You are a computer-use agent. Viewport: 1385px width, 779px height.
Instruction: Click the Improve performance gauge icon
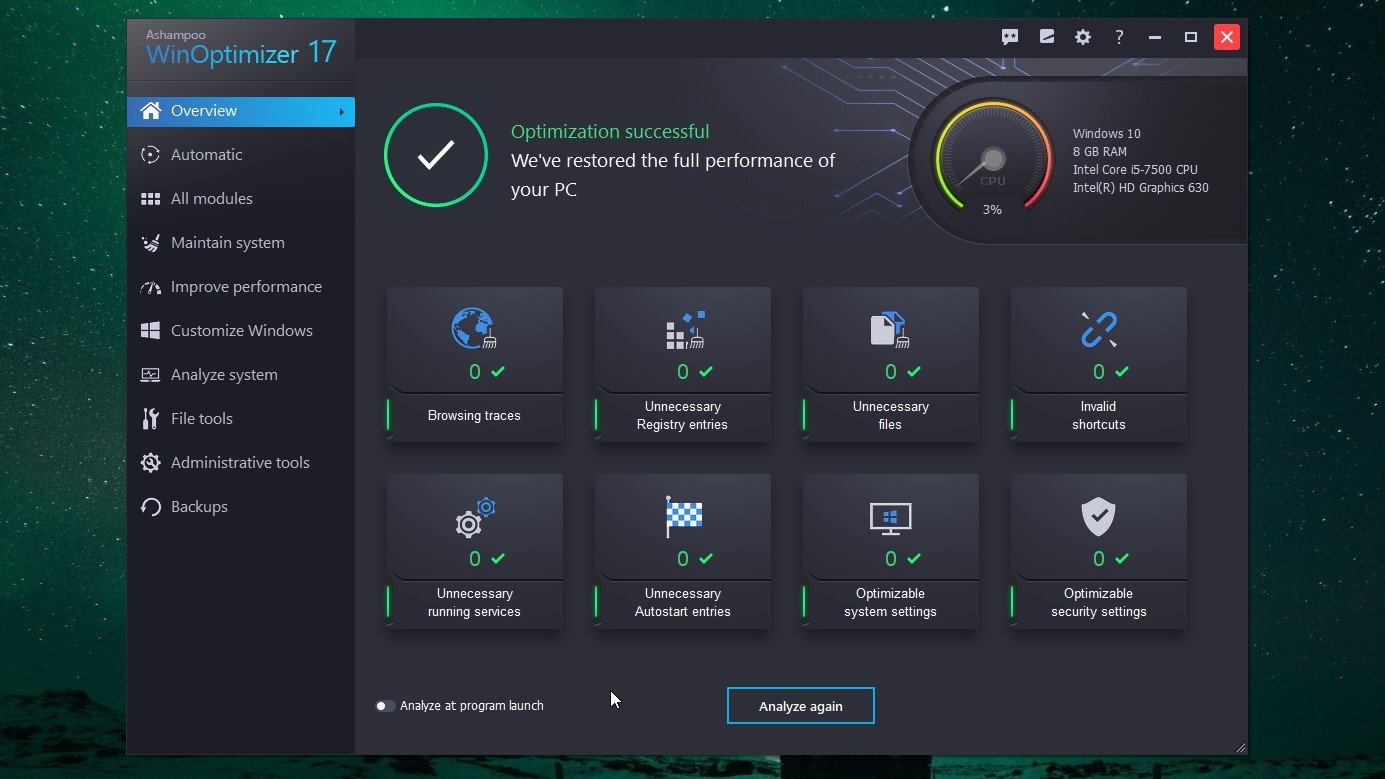point(150,287)
